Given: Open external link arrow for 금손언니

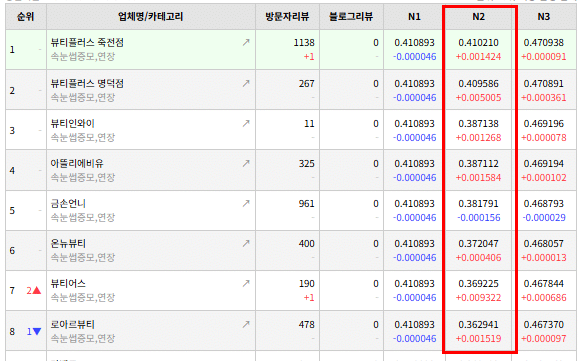Looking at the screenshot, I should click(x=246, y=203).
